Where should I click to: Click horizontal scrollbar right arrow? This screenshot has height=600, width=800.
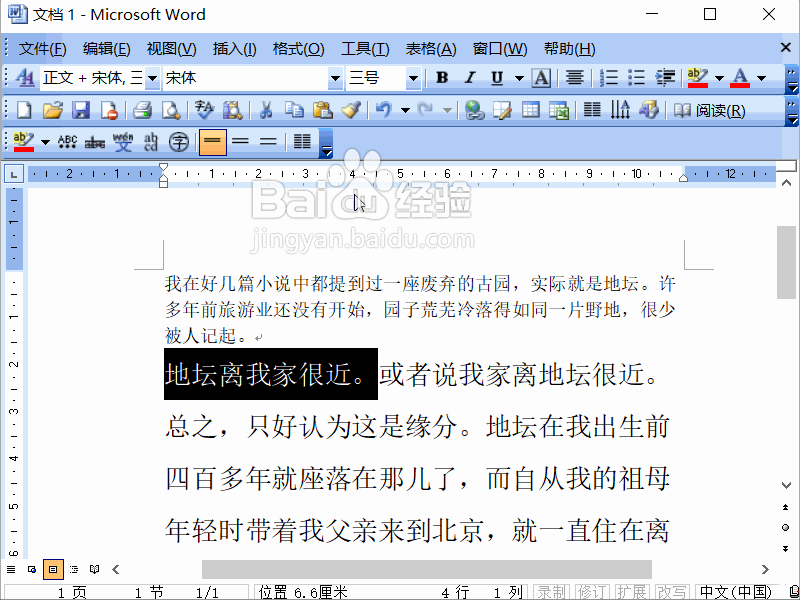[x=765, y=569]
